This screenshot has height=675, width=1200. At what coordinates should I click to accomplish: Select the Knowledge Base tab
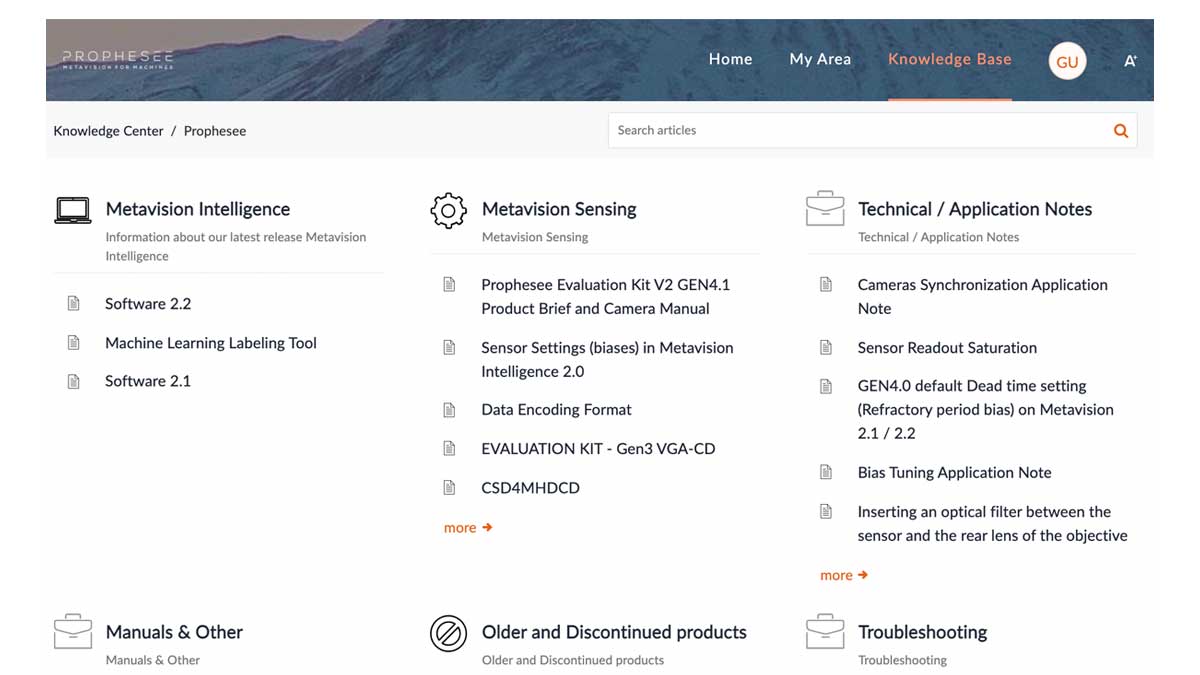[949, 59]
